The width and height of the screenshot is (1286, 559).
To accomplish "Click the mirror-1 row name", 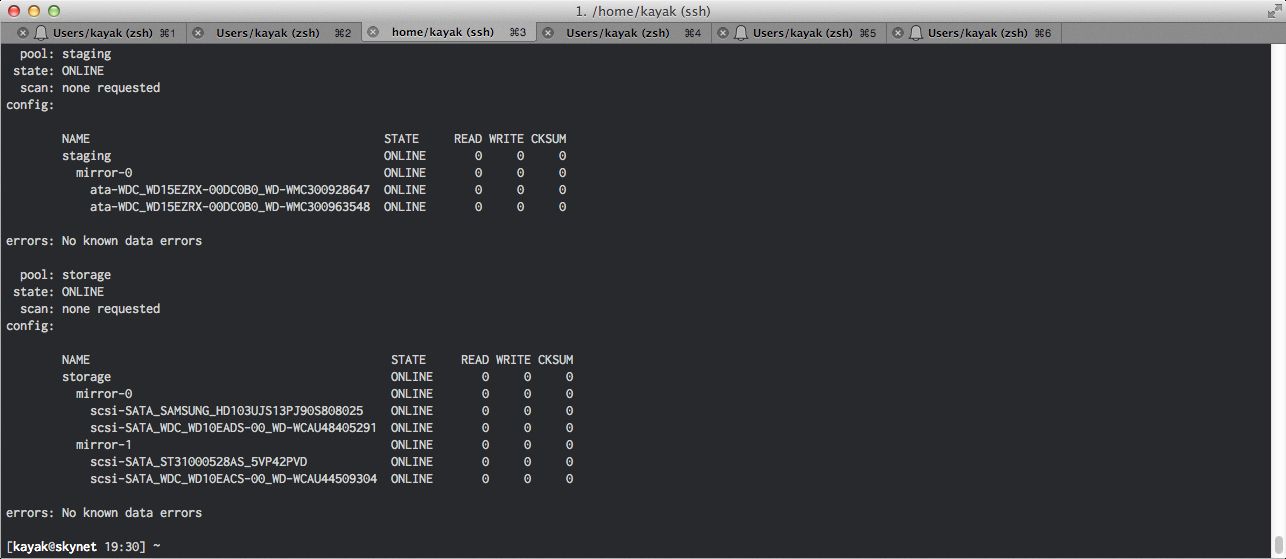I will coord(104,445).
